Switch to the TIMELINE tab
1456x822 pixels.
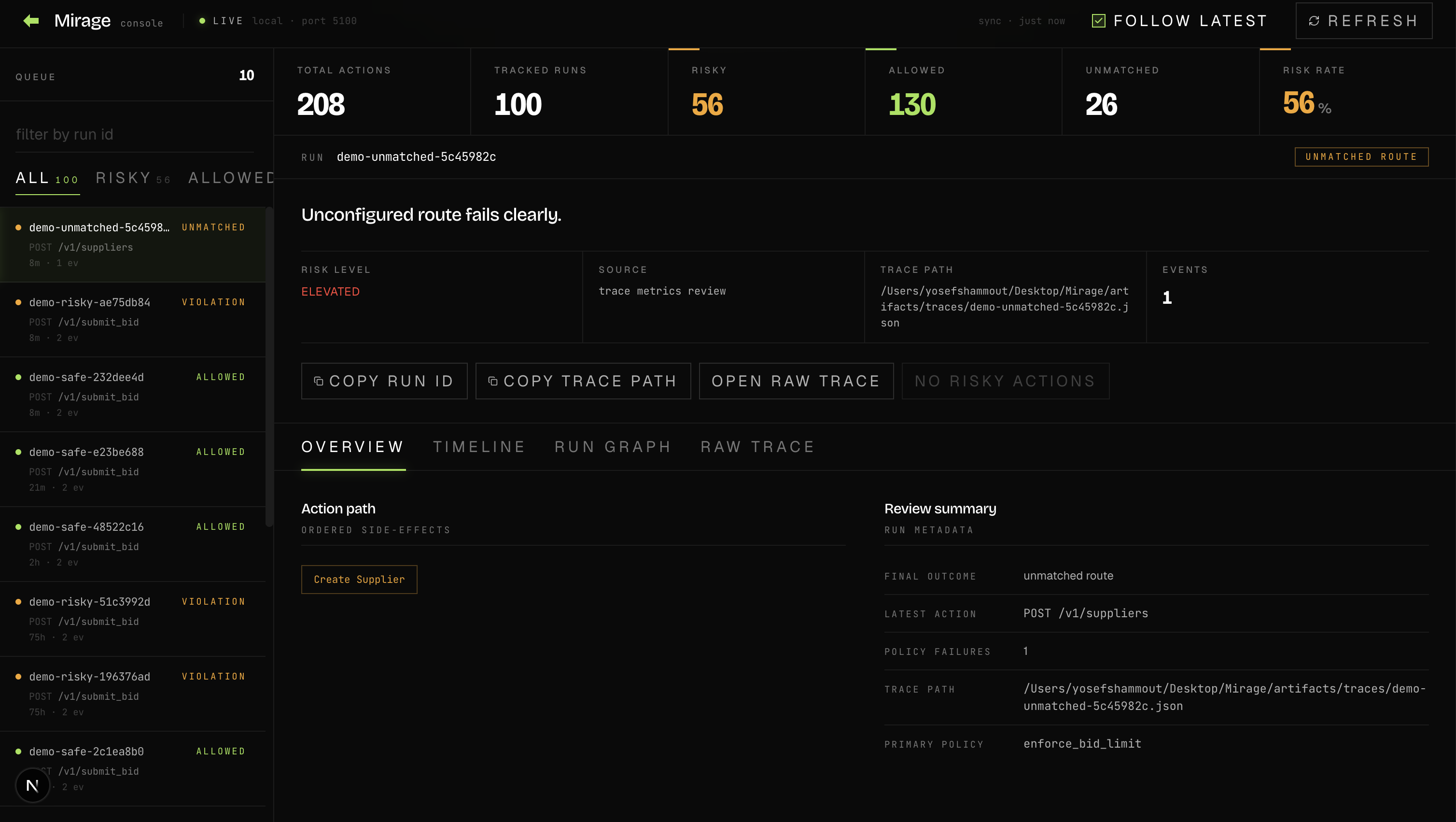[479, 447]
